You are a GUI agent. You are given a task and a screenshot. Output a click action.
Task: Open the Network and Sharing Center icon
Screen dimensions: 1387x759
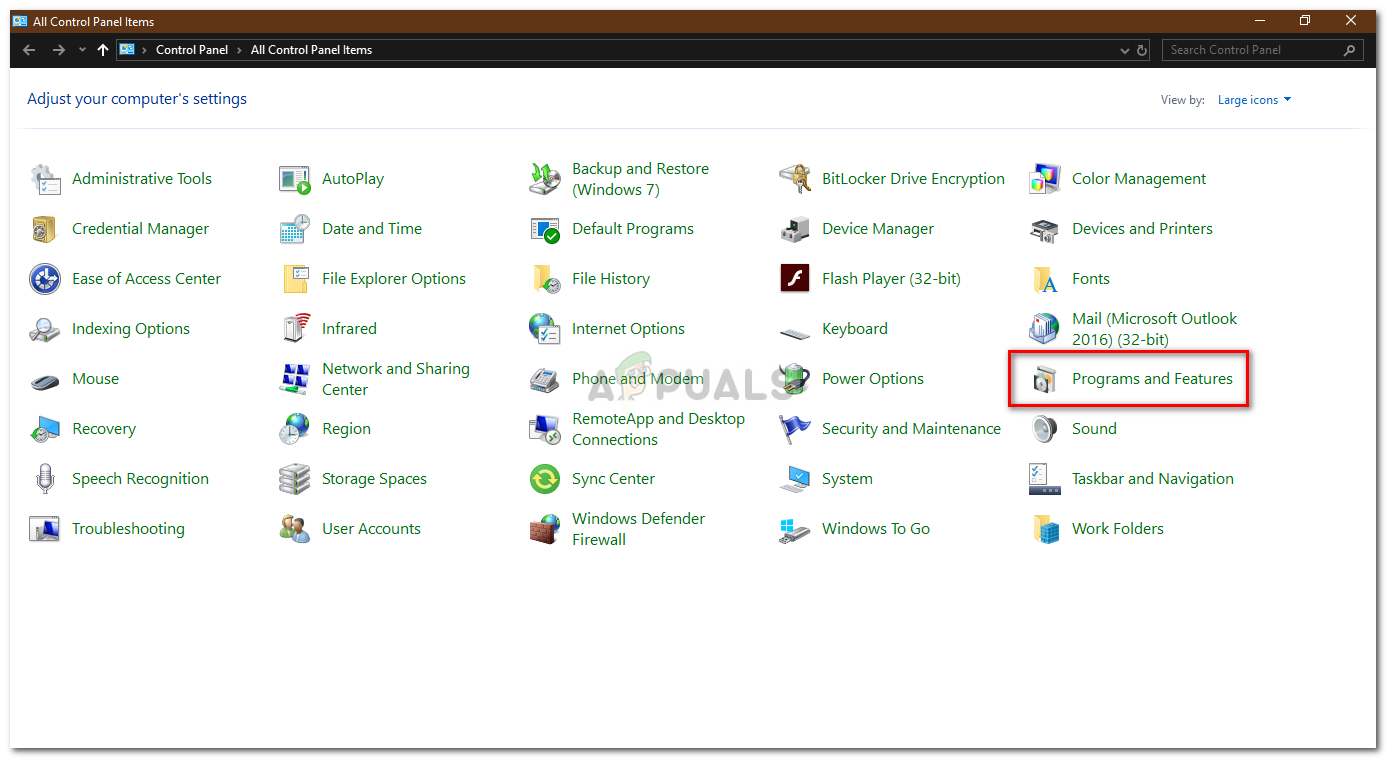coord(295,379)
